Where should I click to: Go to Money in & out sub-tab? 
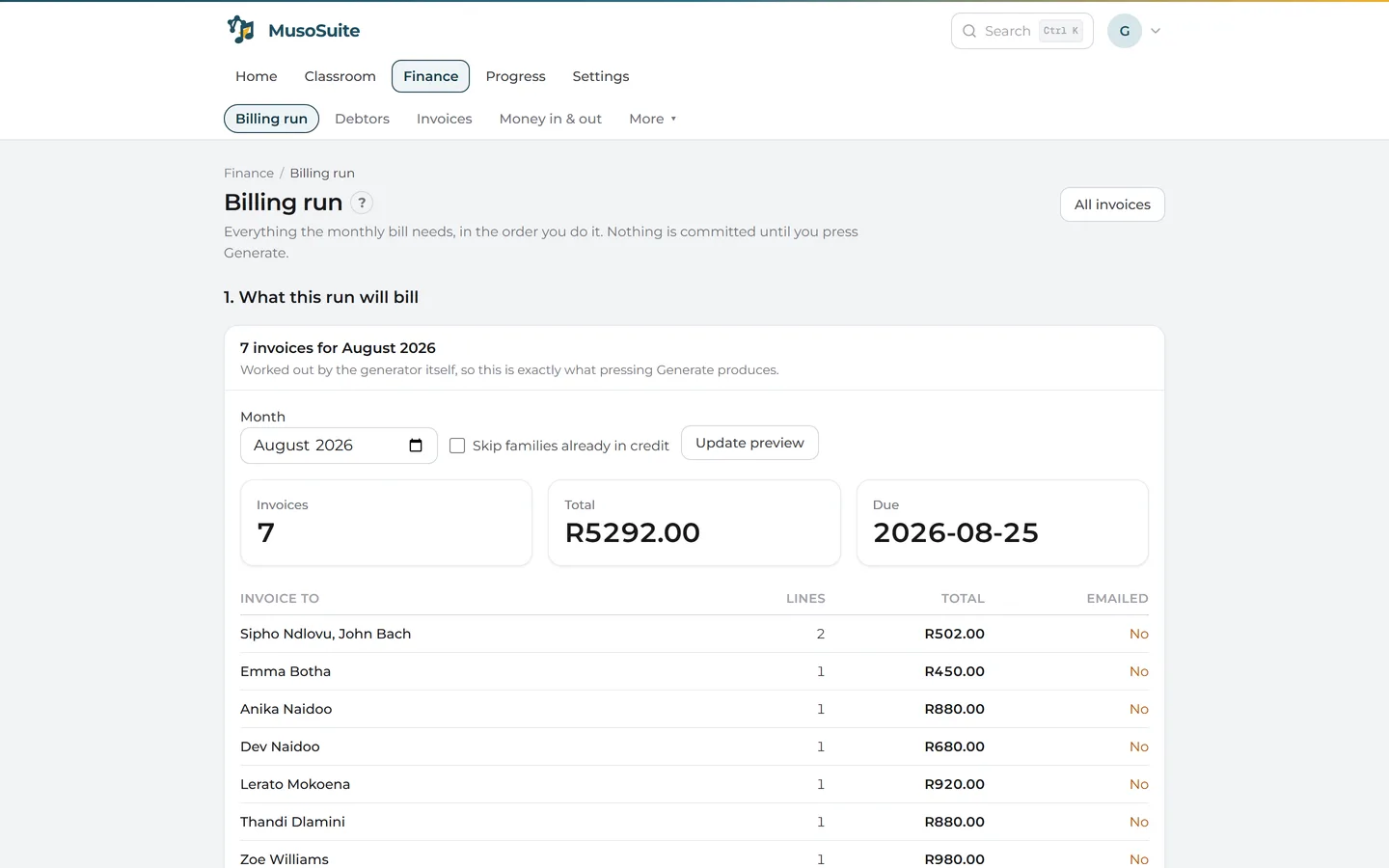coord(551,119)
